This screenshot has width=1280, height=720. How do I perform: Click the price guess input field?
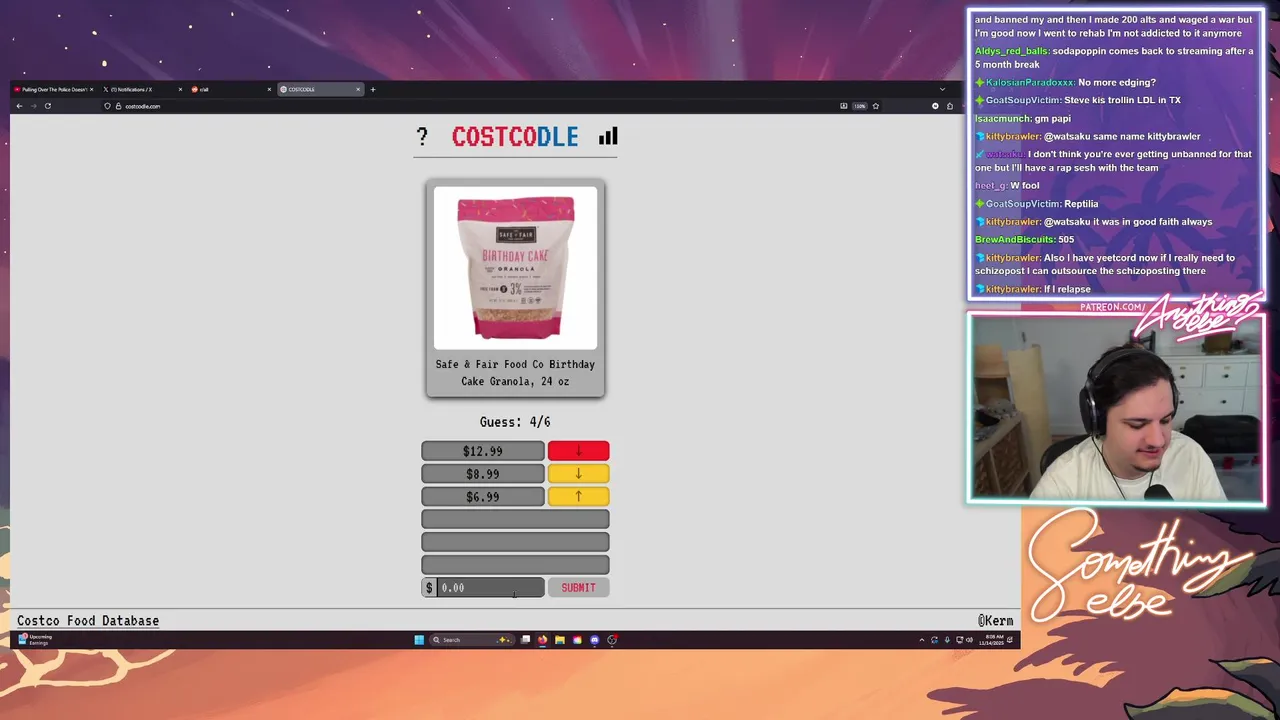click(490, 588)
